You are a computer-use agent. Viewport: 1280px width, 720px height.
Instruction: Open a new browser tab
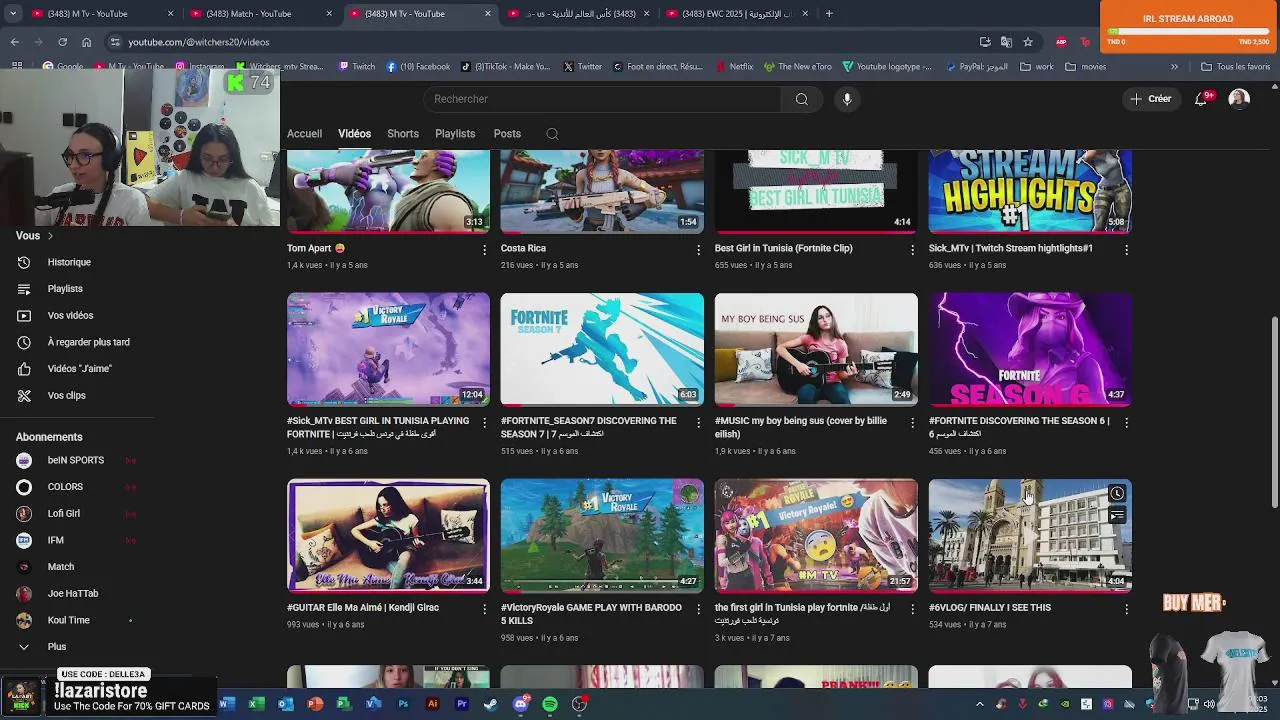coord(829,14)
